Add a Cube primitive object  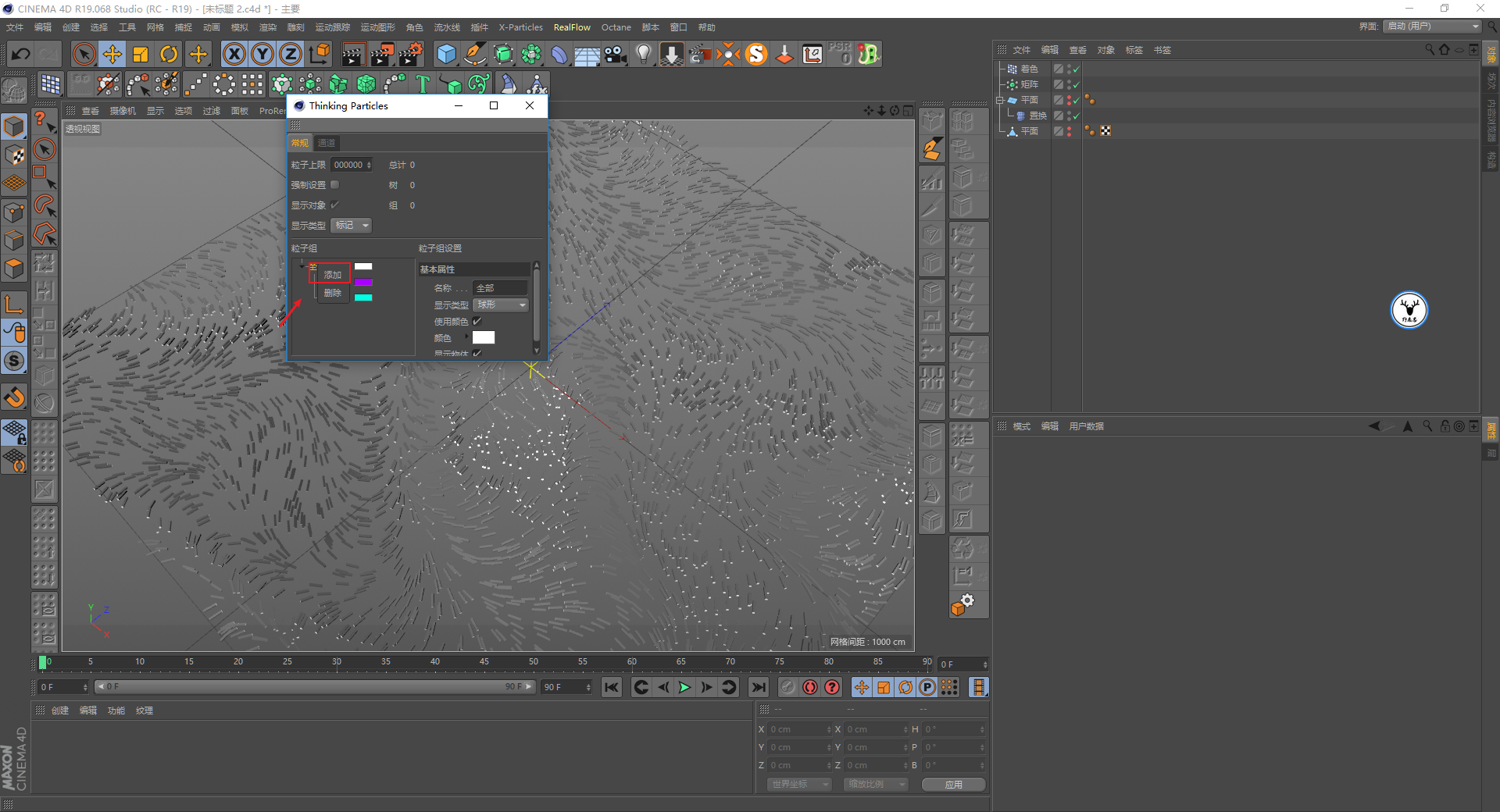coord(446,54)
